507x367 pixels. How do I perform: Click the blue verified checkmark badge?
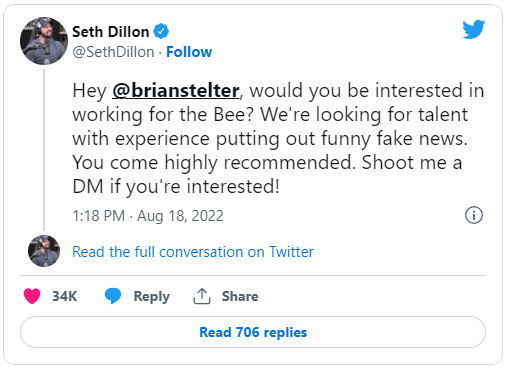coord(161,31)
